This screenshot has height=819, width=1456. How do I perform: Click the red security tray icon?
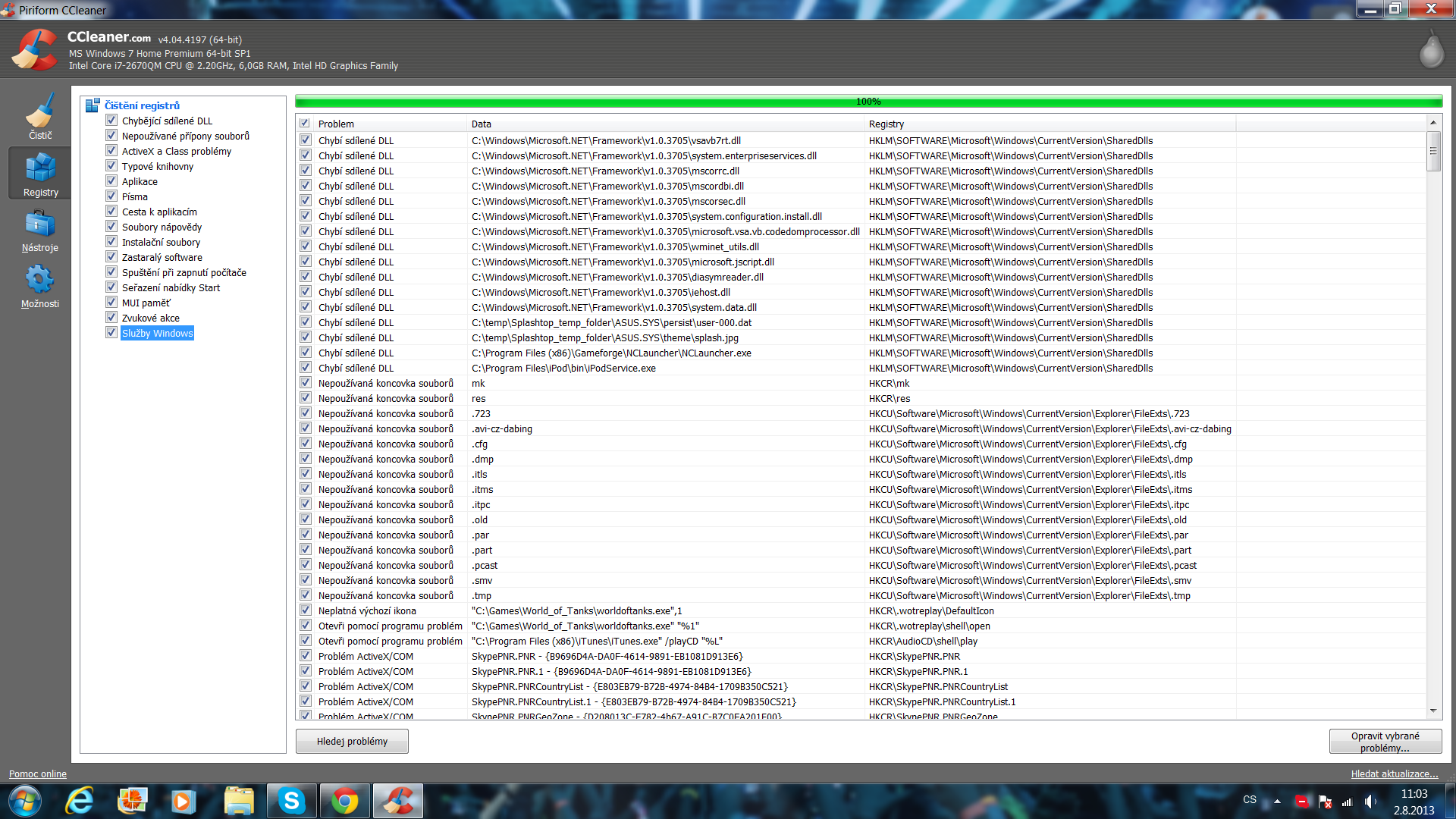(x=1302, y=802)
